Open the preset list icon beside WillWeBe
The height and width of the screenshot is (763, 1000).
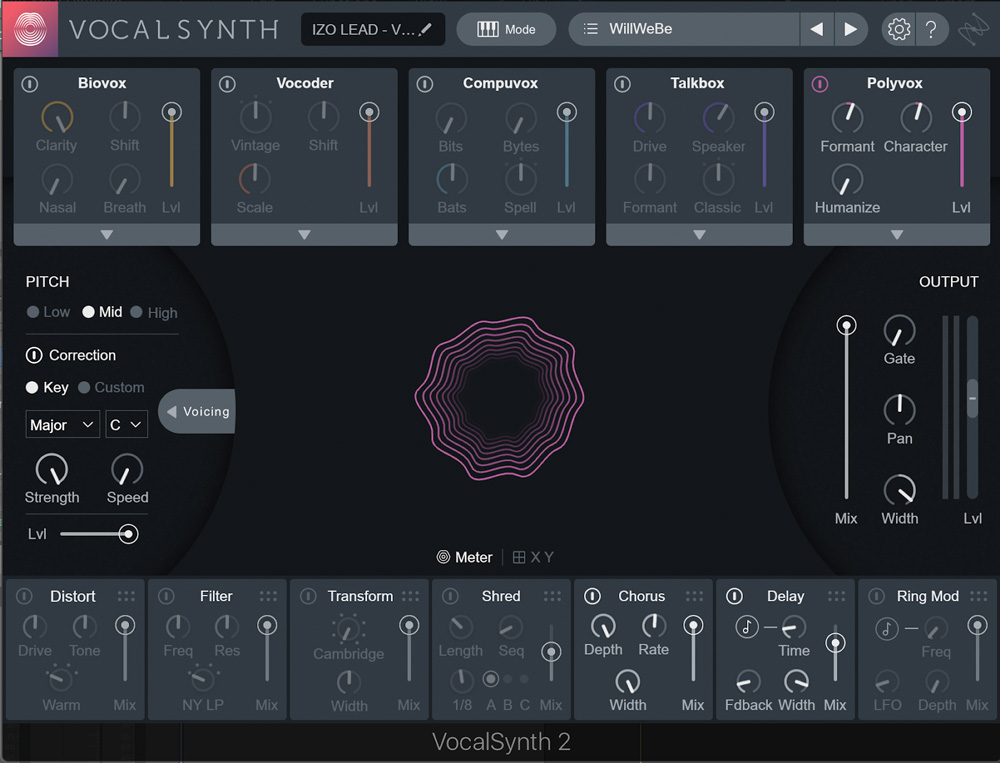coord(591,29)
